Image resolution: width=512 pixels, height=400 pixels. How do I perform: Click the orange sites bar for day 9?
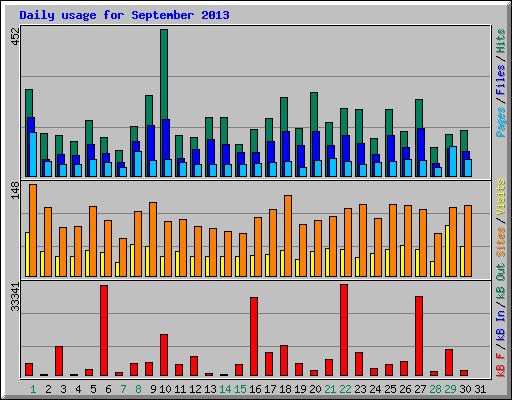(153, 239)
